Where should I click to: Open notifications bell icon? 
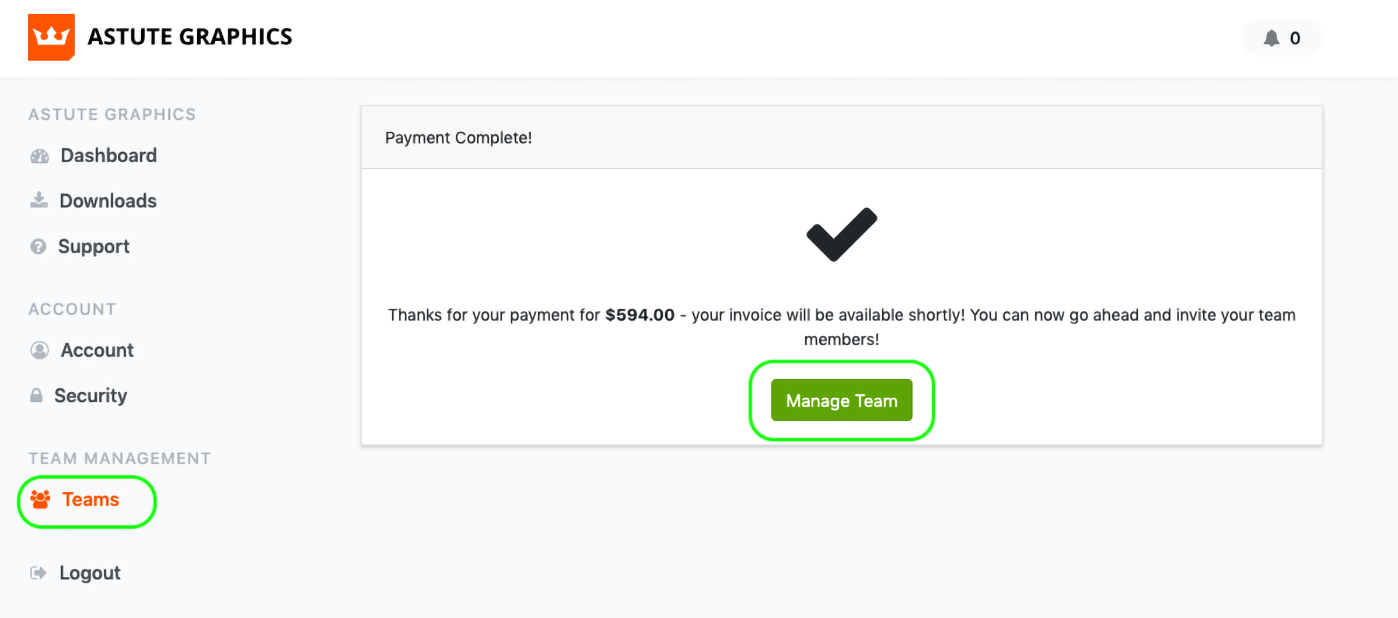(1271, 38)
